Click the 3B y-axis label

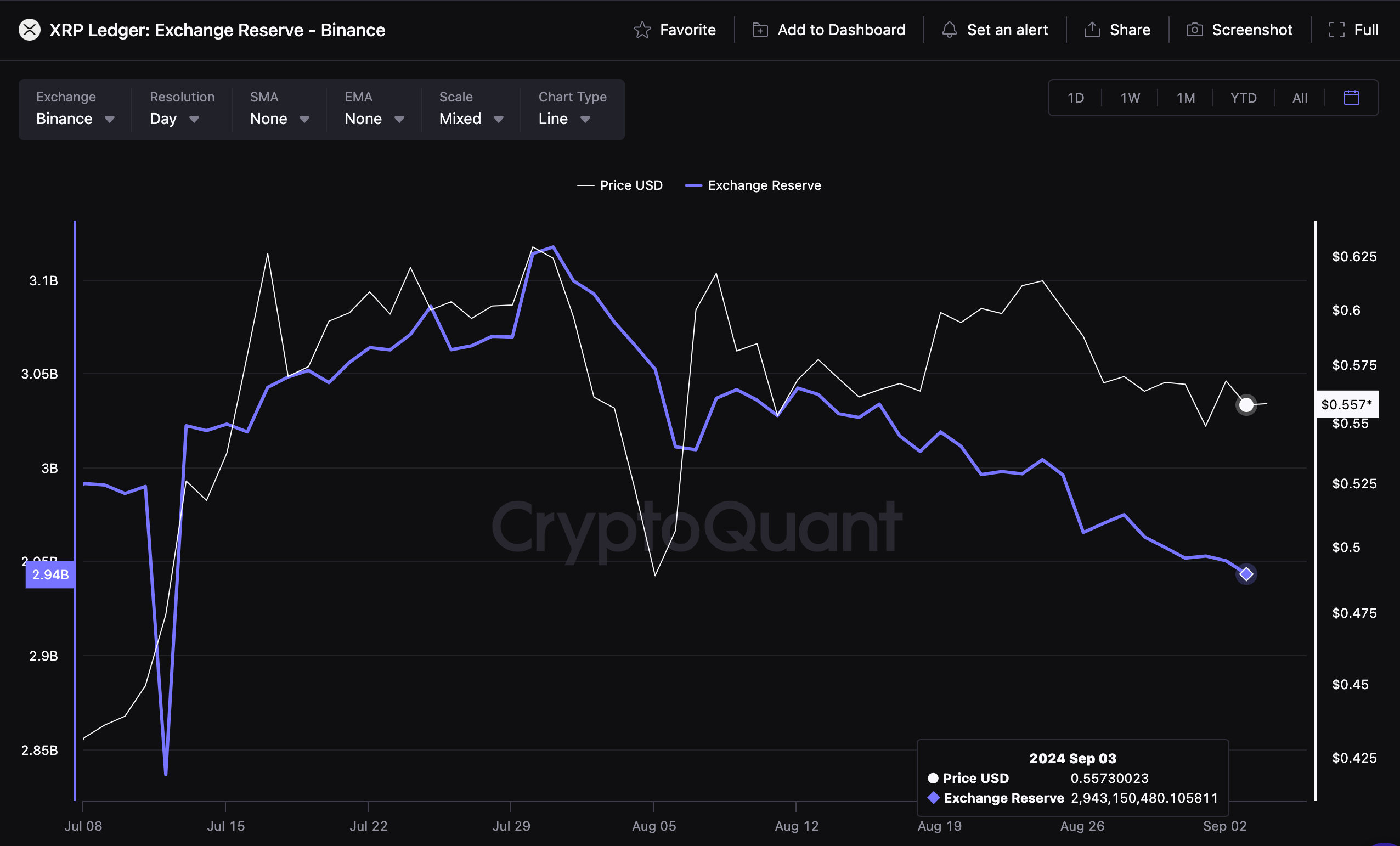tap(49, 468)
